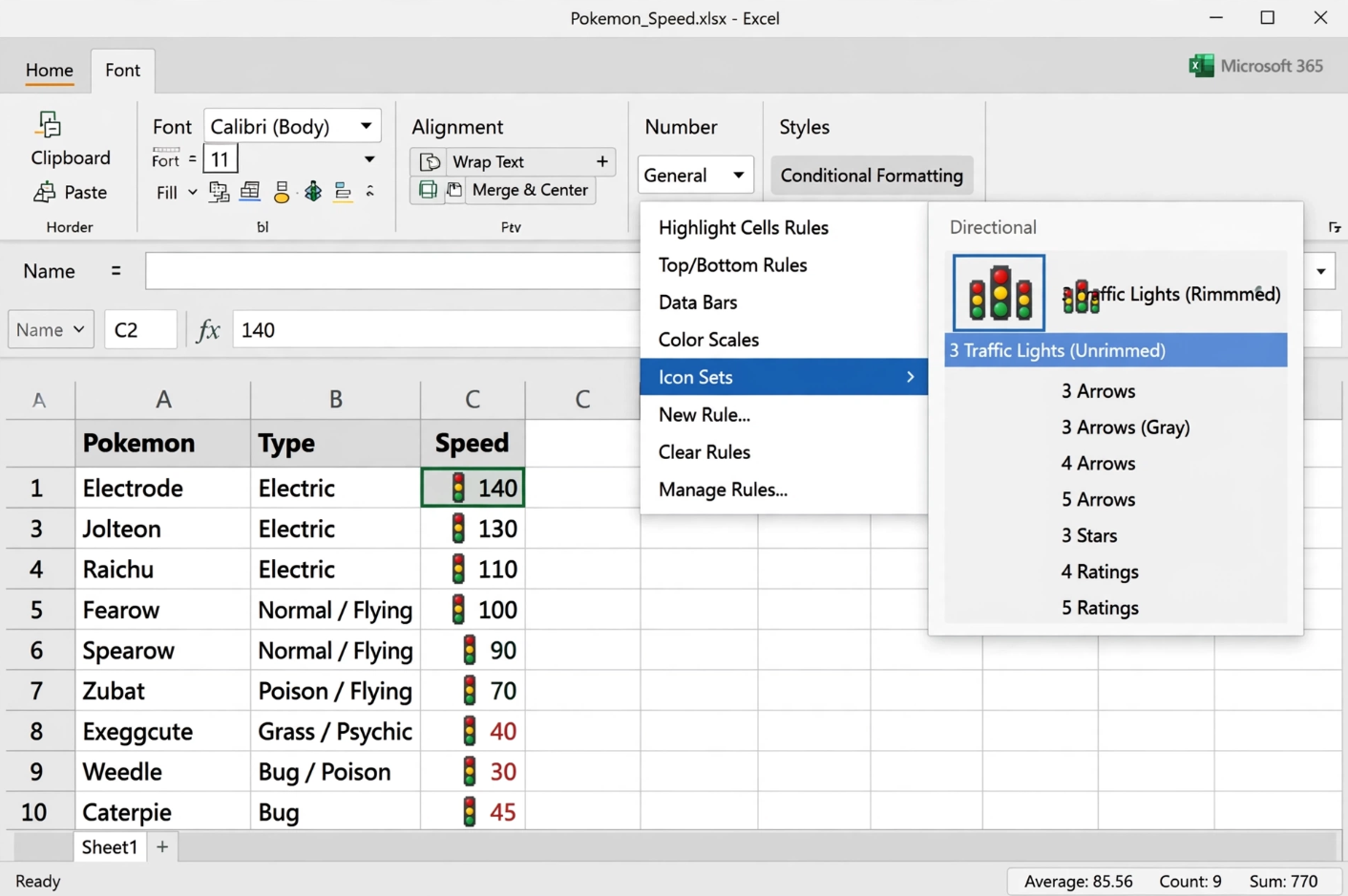Click Sum: 770 in the status bar
This screenshot has width=1348, height=896.
point(1283,882)
